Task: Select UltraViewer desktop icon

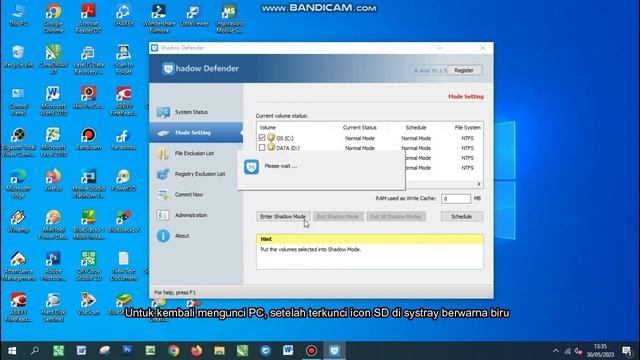Action: click(194, 15)
